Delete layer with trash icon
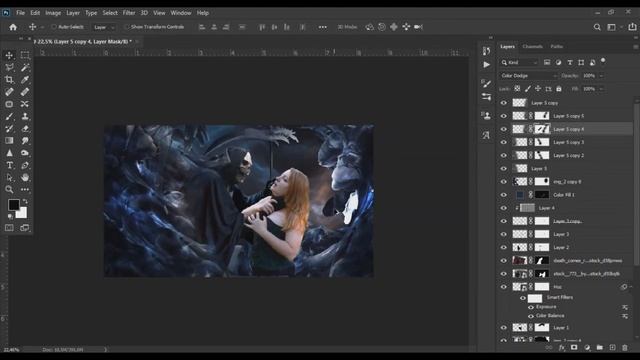The width and height of the screenshot is (640, 360). [x=625, y=348]
